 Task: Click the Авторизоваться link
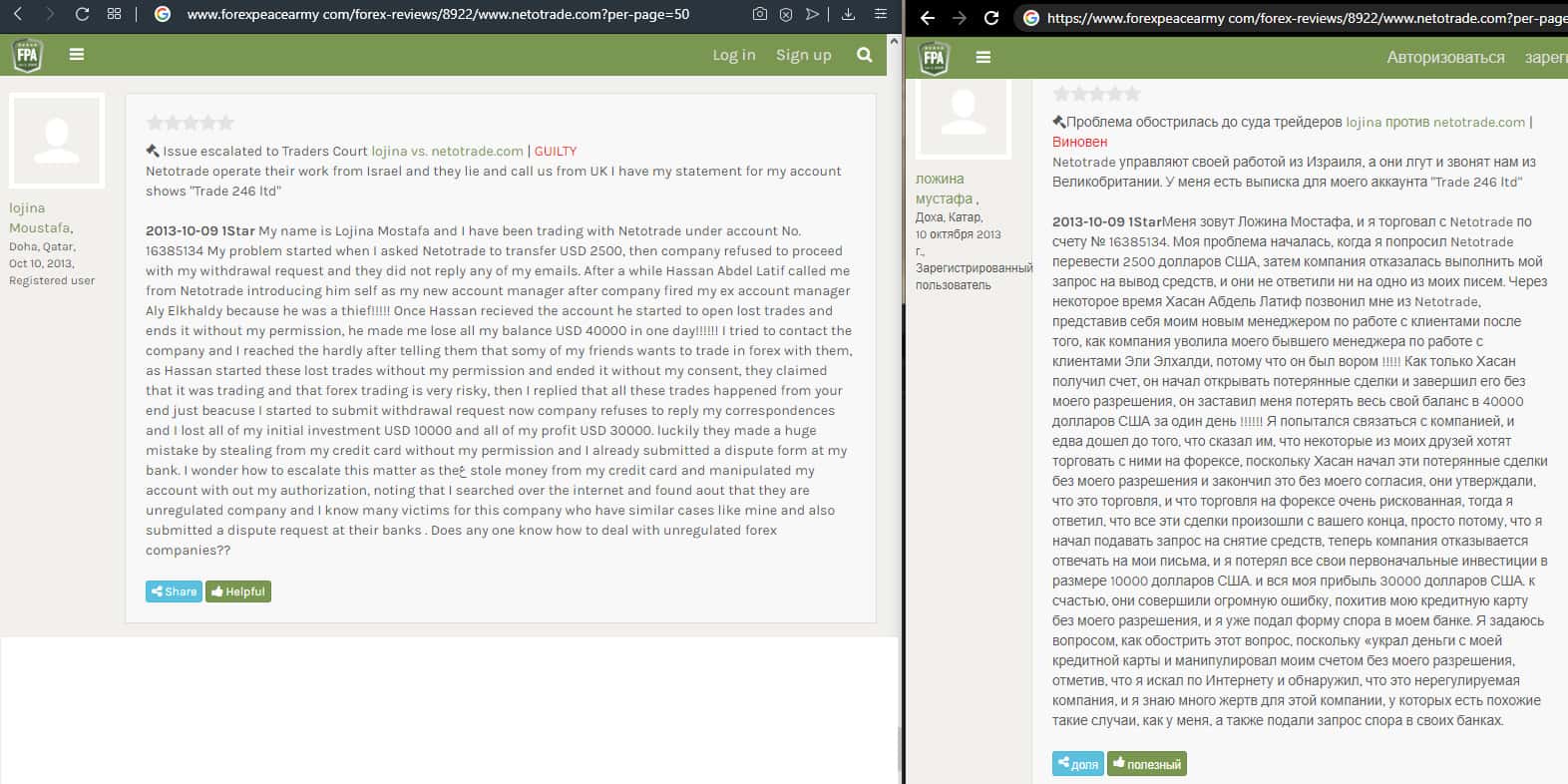(x=1445, y=58)
